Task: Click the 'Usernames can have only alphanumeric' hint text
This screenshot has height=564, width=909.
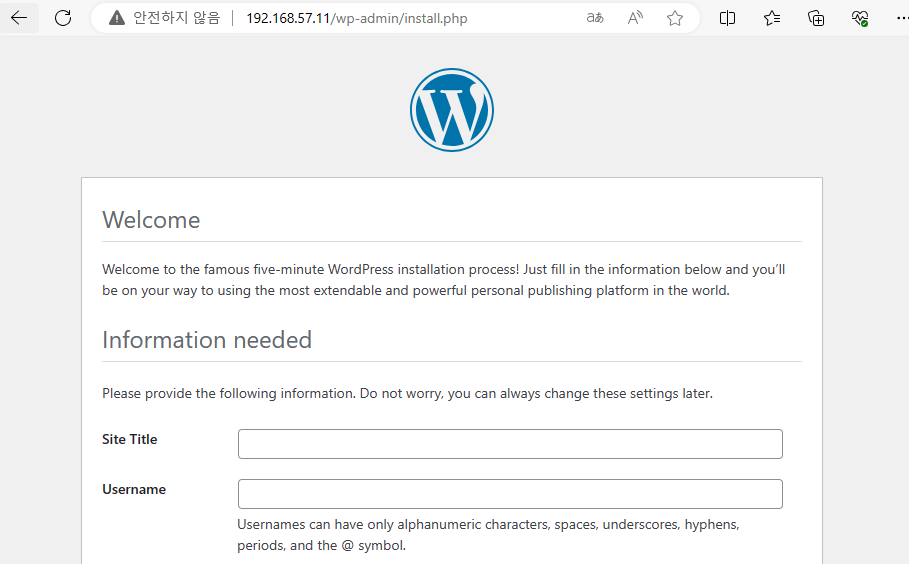Action: (x=488, y=534)
